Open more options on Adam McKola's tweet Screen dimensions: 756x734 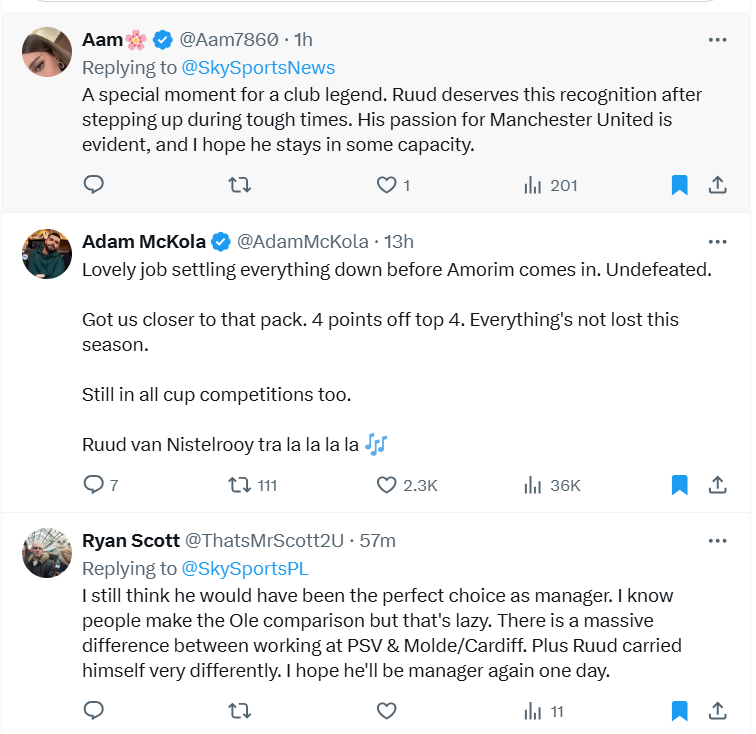717,242
